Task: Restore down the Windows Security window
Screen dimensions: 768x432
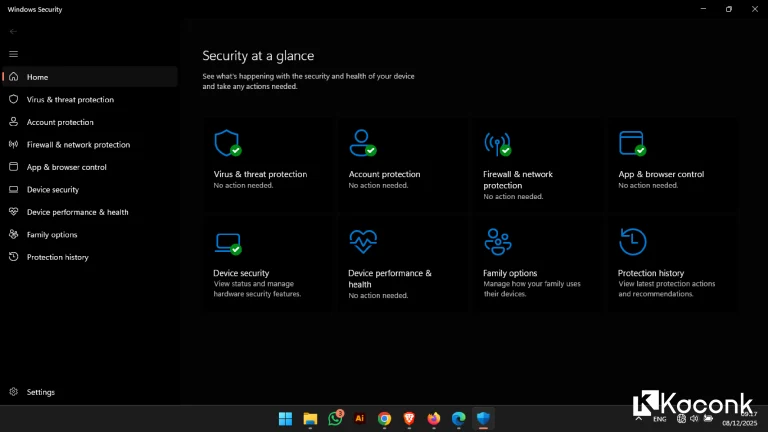Action: pyautogui.click(x=729, y=9)
